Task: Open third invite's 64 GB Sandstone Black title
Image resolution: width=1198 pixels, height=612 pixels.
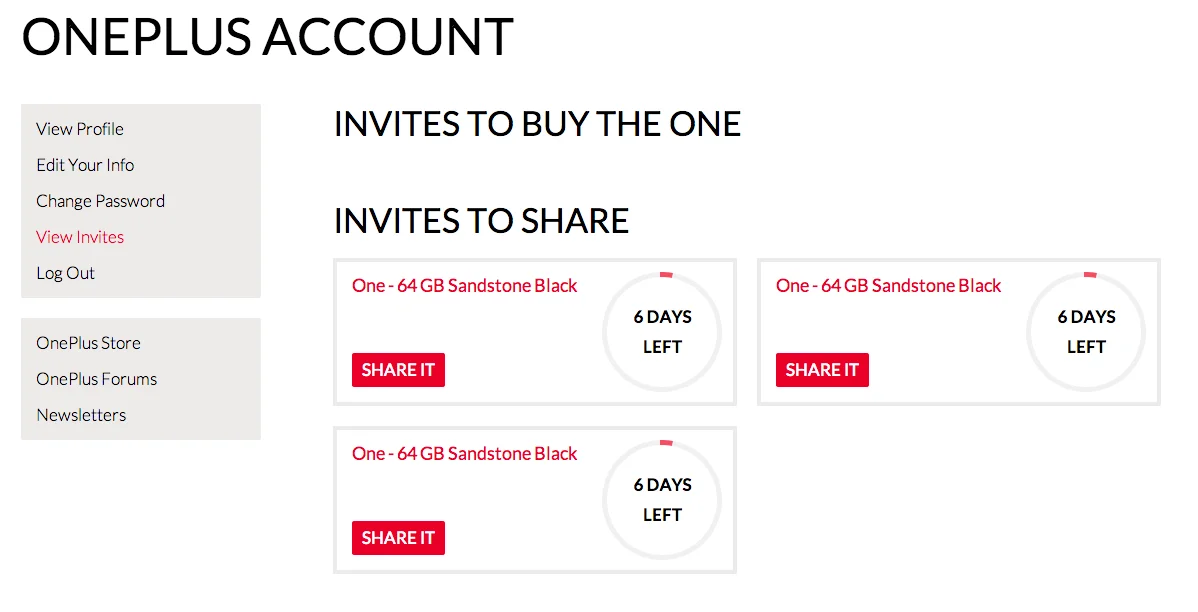Action: tap(465, 454)
